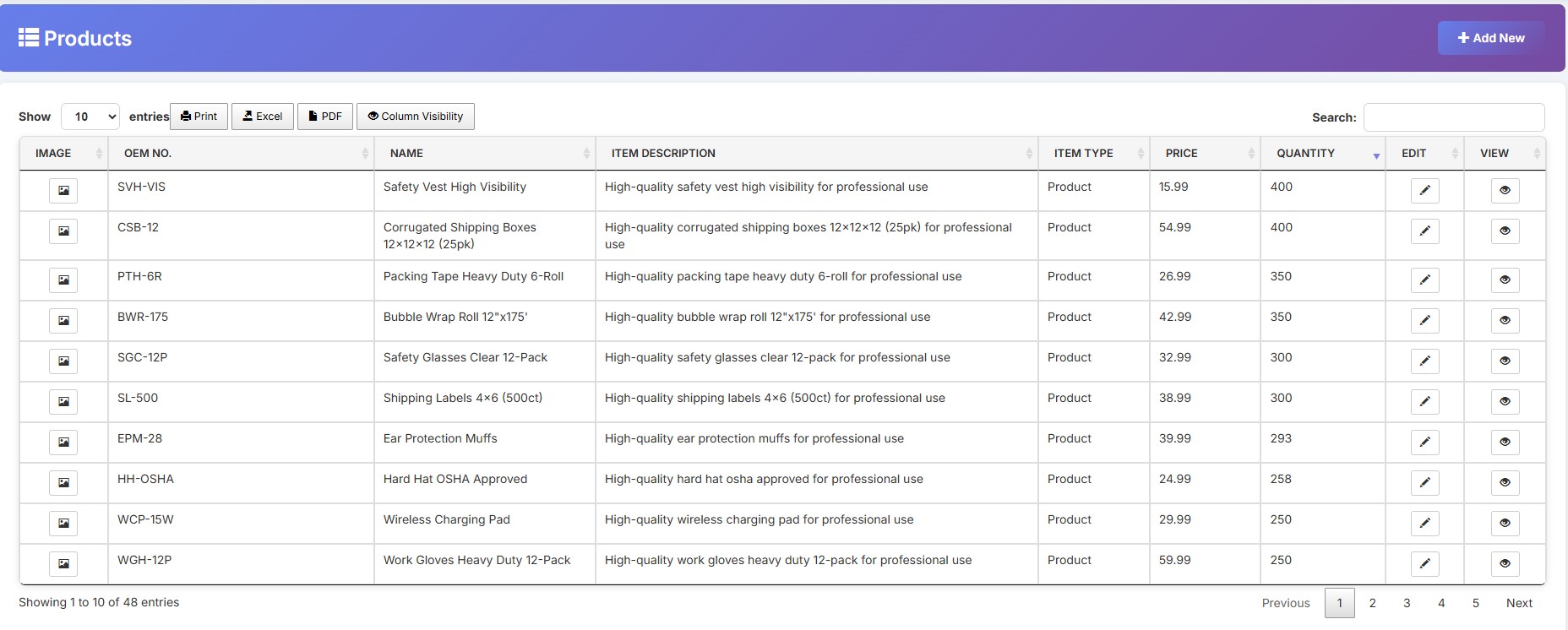Click the Search input field
The image size is (1568, 630).
[x=1453, y=117]
